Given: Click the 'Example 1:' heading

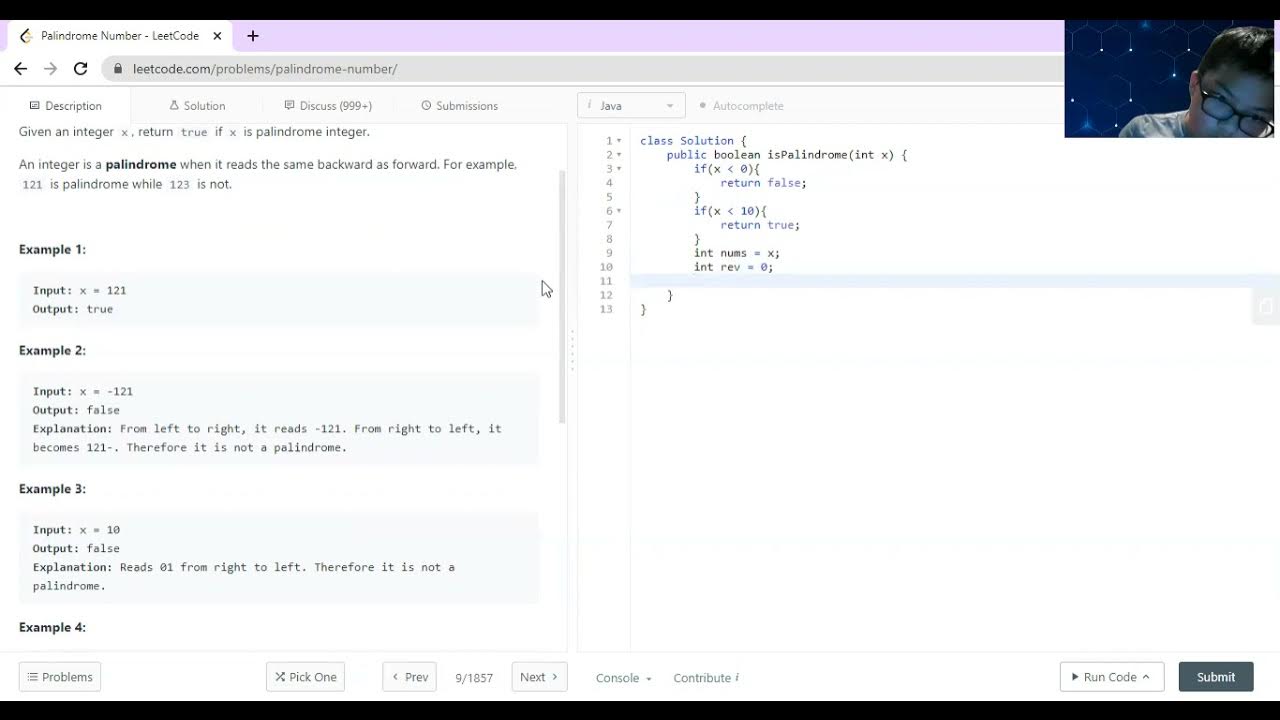Looking at the screenshot, I should [52, 250].
